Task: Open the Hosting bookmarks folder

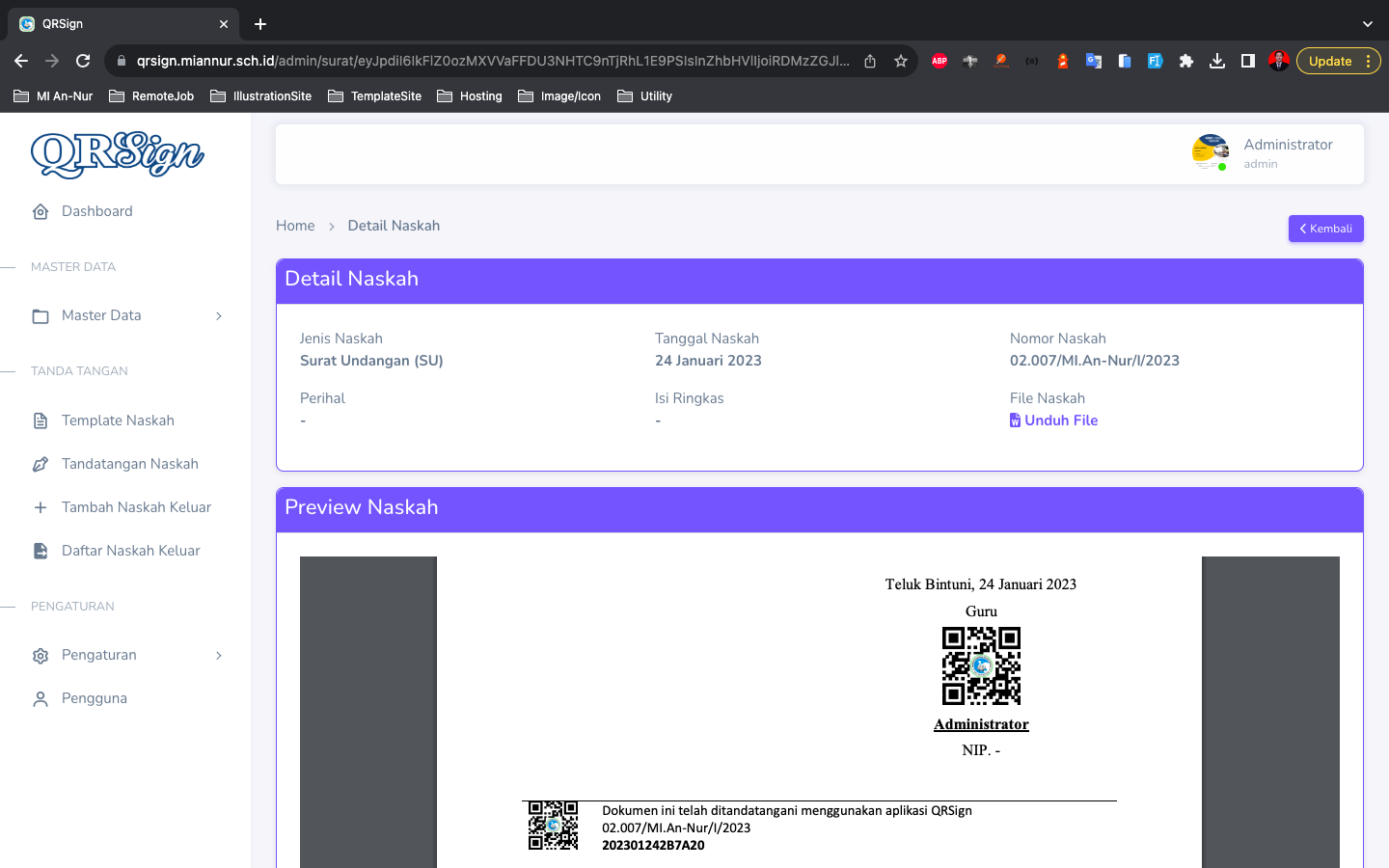Action: tap(470, 96)
